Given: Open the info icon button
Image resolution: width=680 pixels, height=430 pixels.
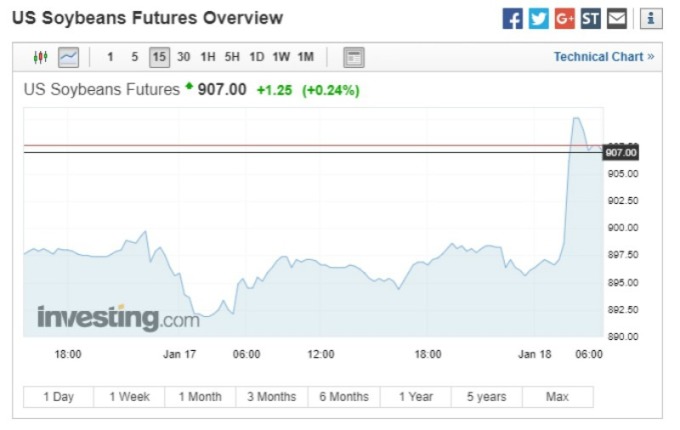Looking at the screenshot, I should pos(651,19).
